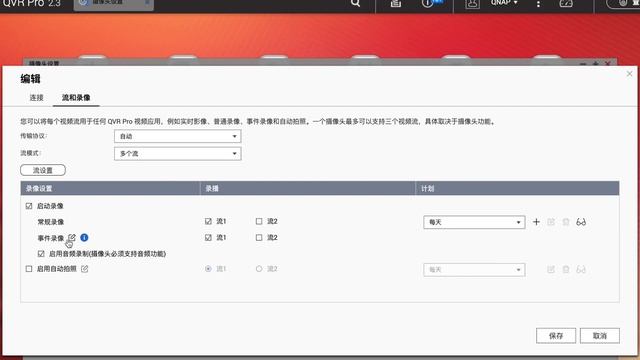The width and height of the screenshot is (640, 360).
Task: Click the edit icon next to 启用自动拍照
Action: (x=84, y=269)
